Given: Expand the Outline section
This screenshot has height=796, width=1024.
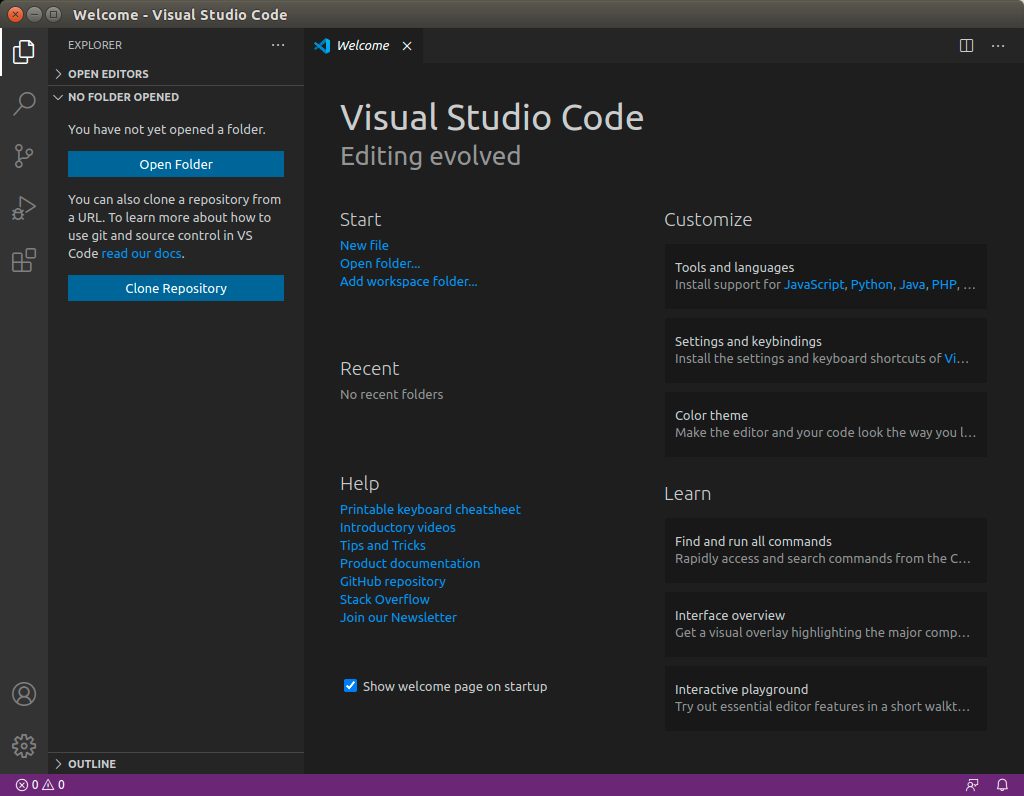Looking at the screenshot, I should click(x=176, y=763).
